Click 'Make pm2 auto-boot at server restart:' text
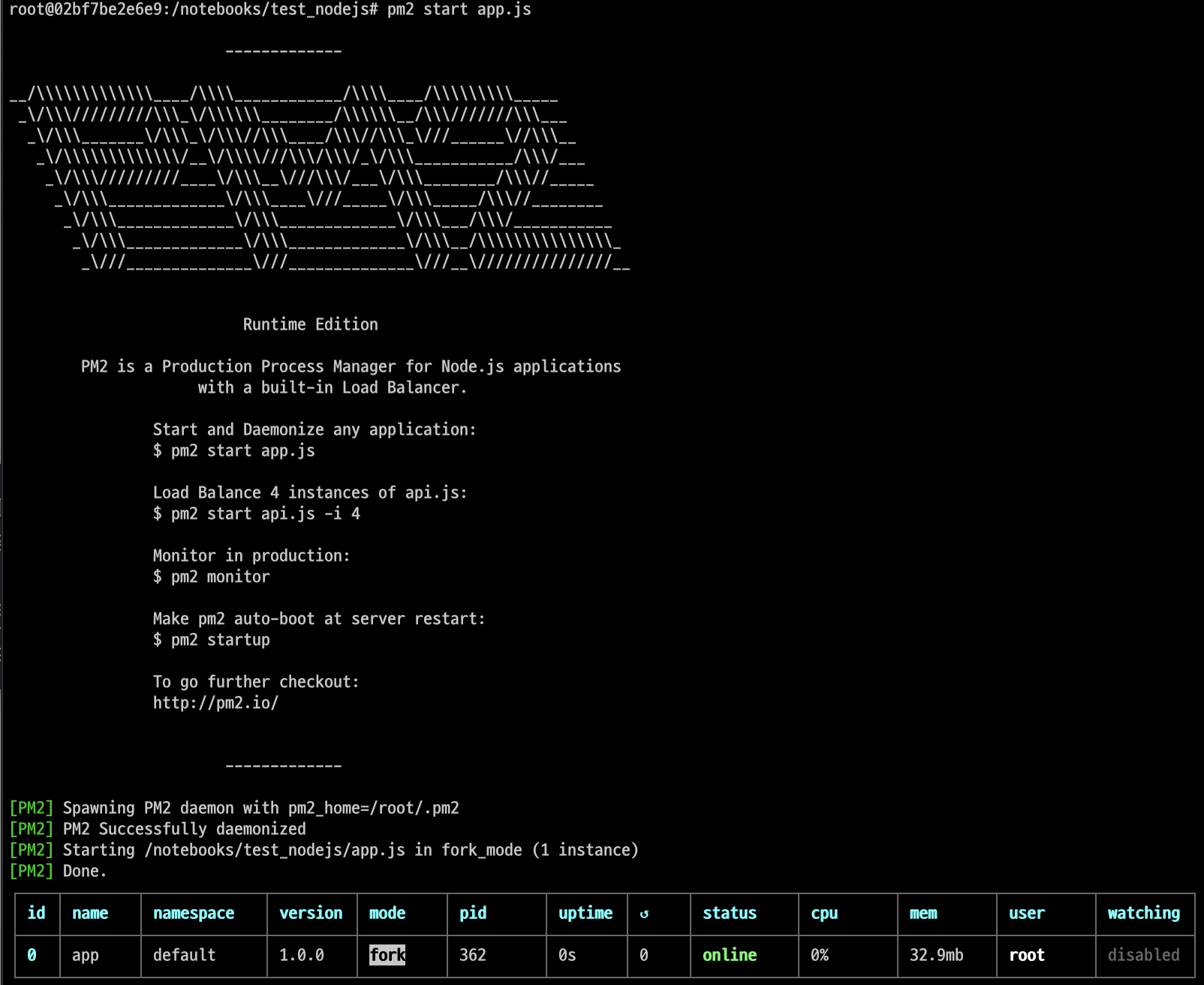 click(x=319, y=619)
